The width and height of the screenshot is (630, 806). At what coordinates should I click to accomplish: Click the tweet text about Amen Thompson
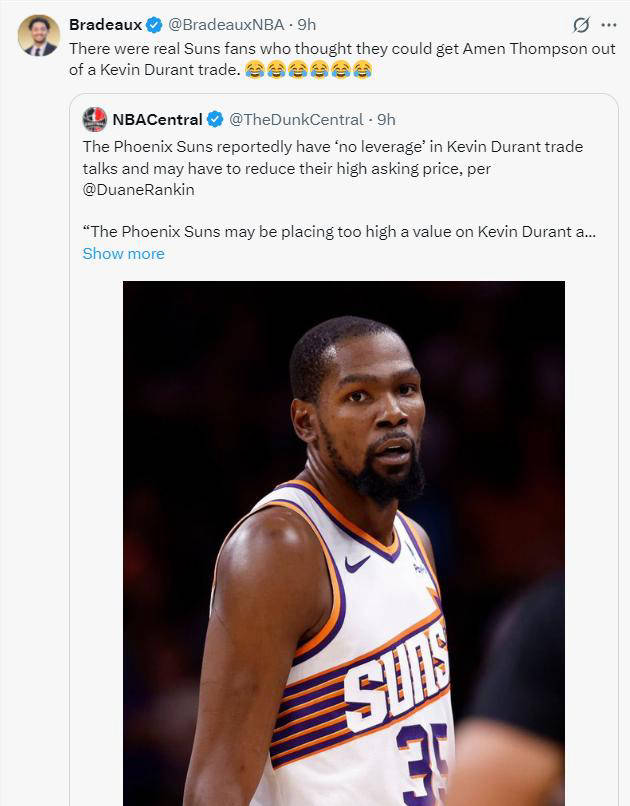[340, 49]
